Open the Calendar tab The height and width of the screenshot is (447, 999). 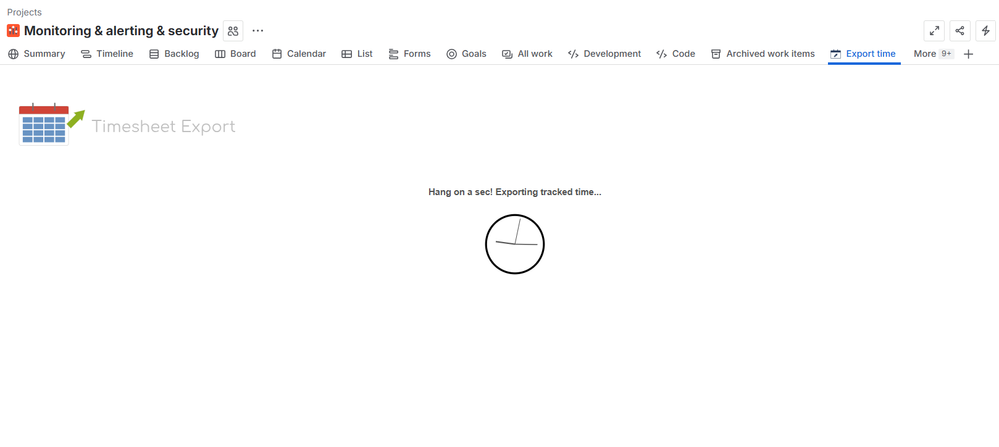coord(299,54)
